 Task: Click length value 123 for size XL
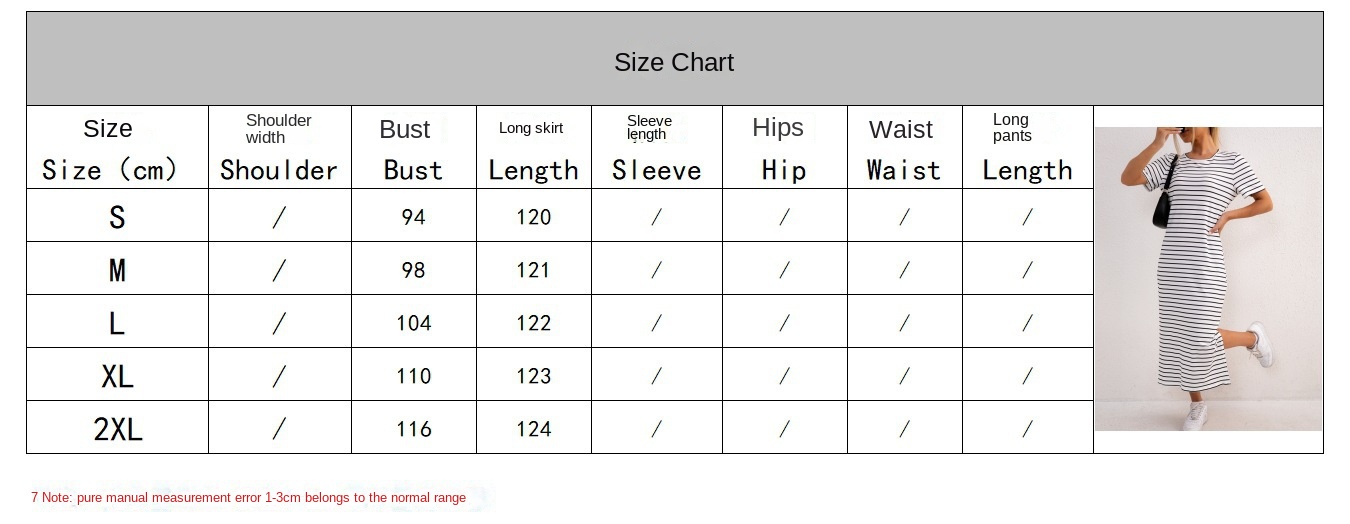point(533,375)
